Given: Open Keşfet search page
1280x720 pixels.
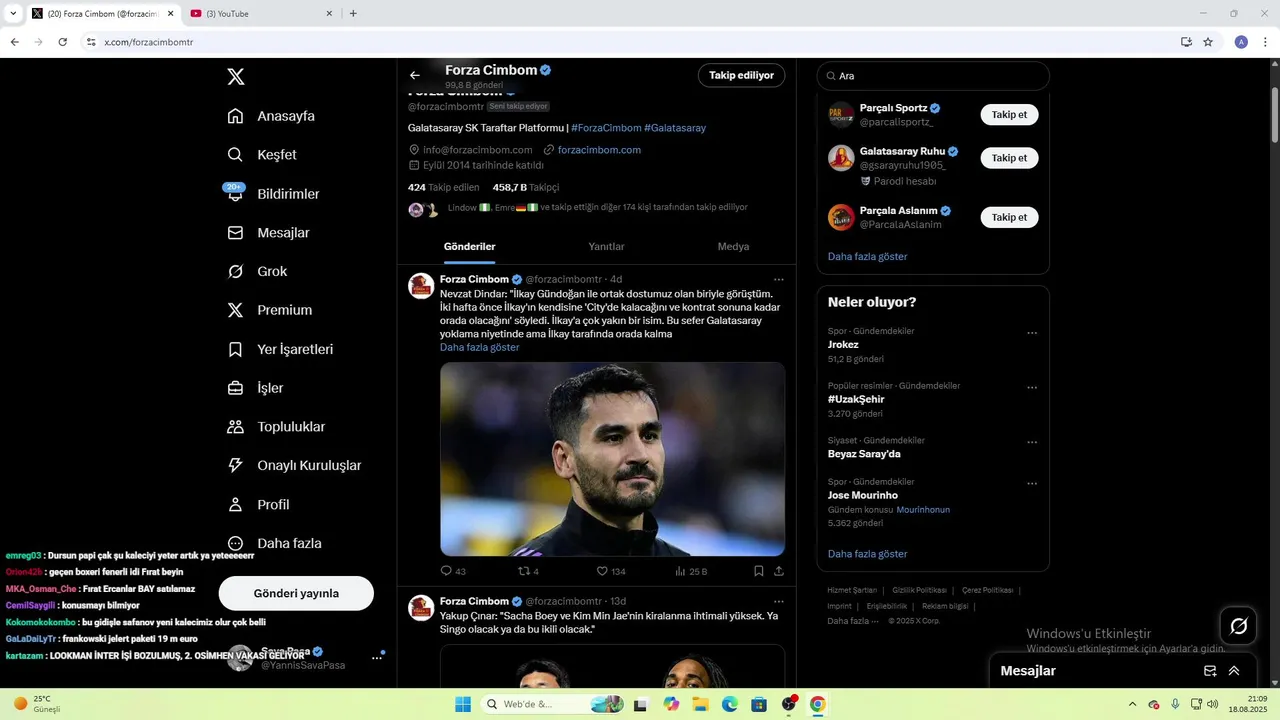Looking at the screenshot, I should (x=262, y=155).
